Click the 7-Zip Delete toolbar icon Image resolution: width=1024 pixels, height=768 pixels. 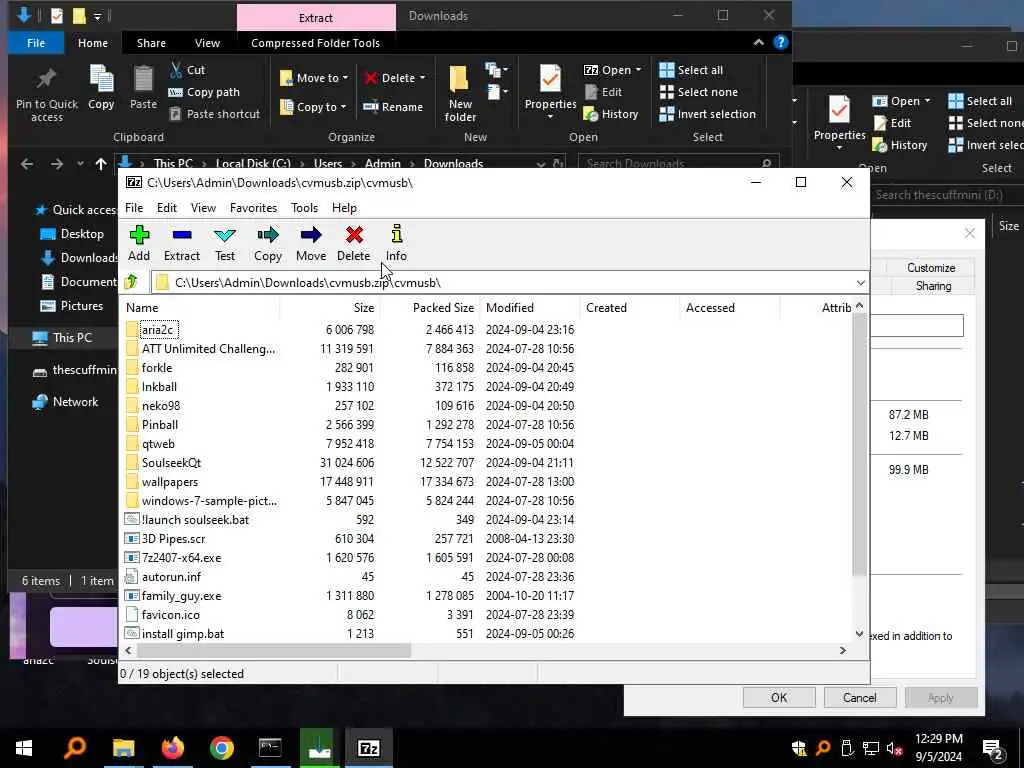pyautogui.click(x=354, y=244)
